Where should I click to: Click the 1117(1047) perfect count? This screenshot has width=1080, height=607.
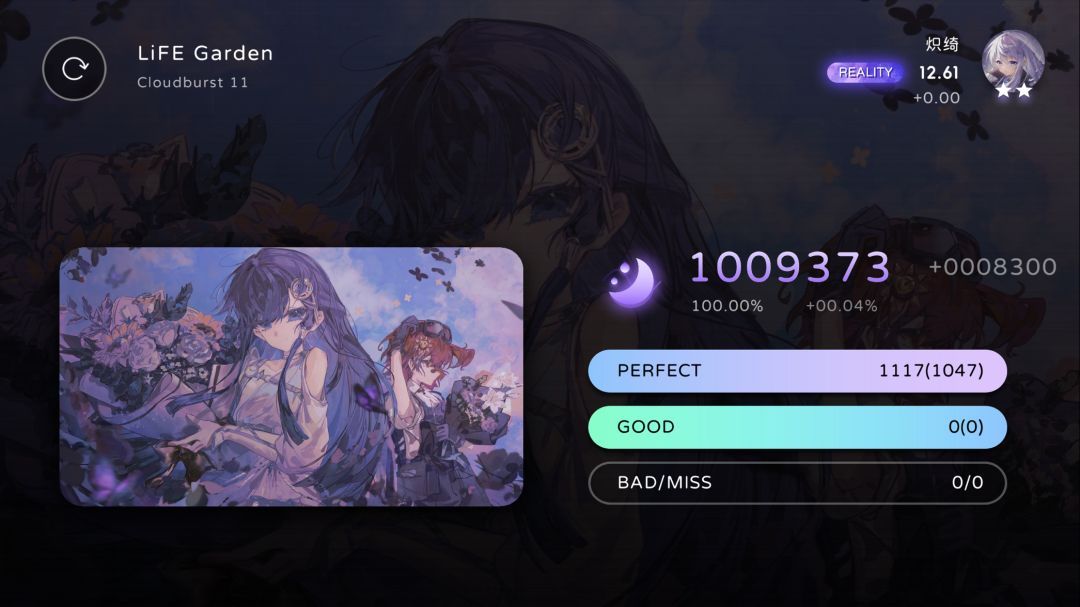click(931, 371)
